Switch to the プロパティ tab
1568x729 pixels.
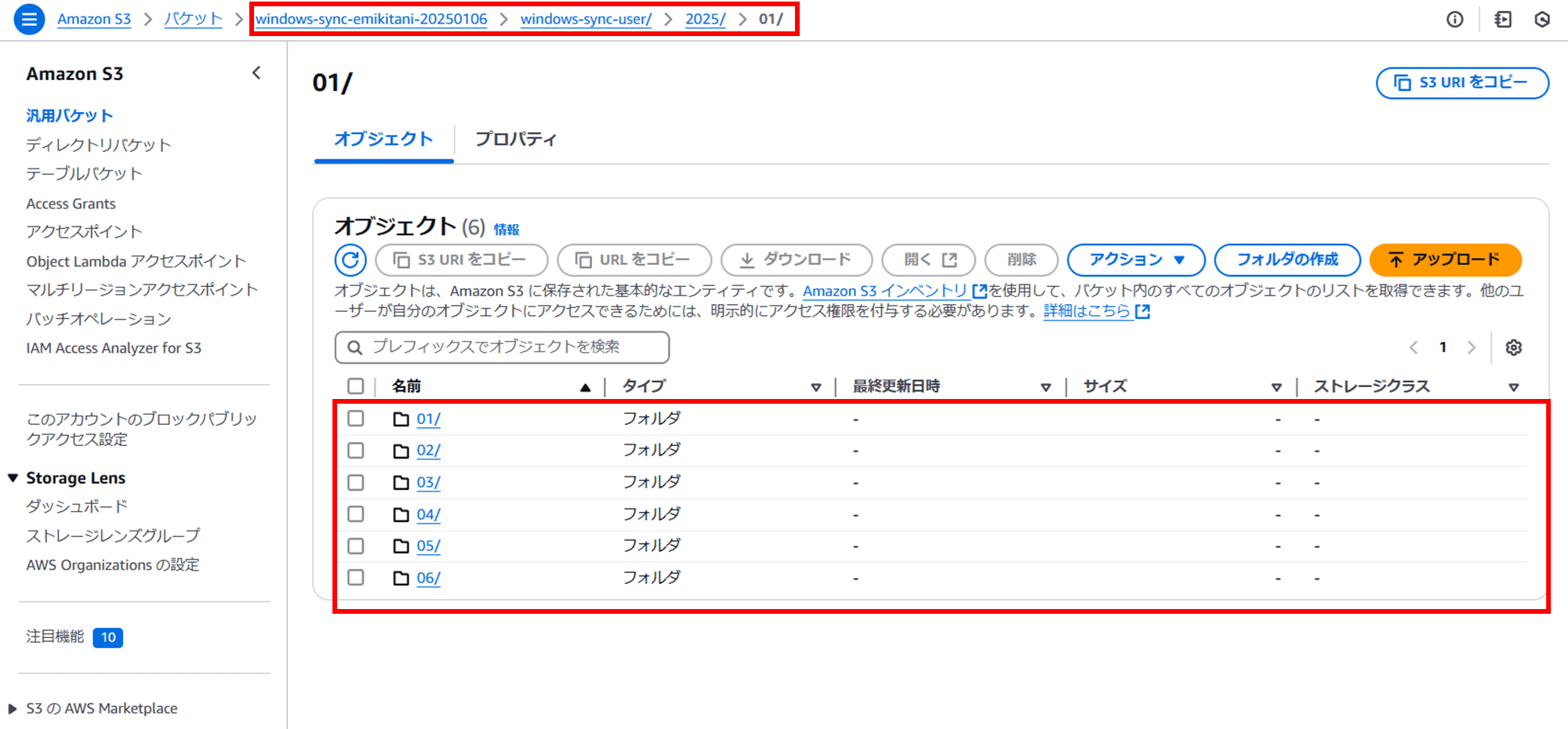click(x=516, y=140)
